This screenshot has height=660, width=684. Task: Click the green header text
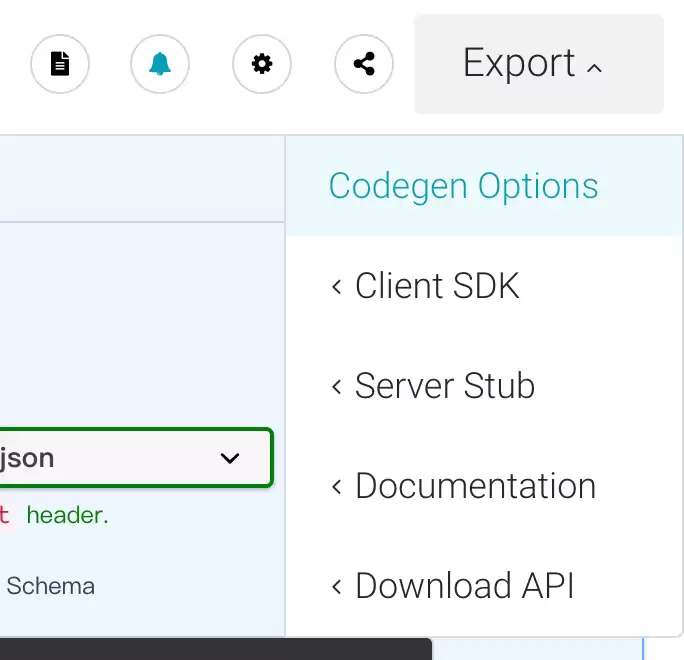point(68,515)
